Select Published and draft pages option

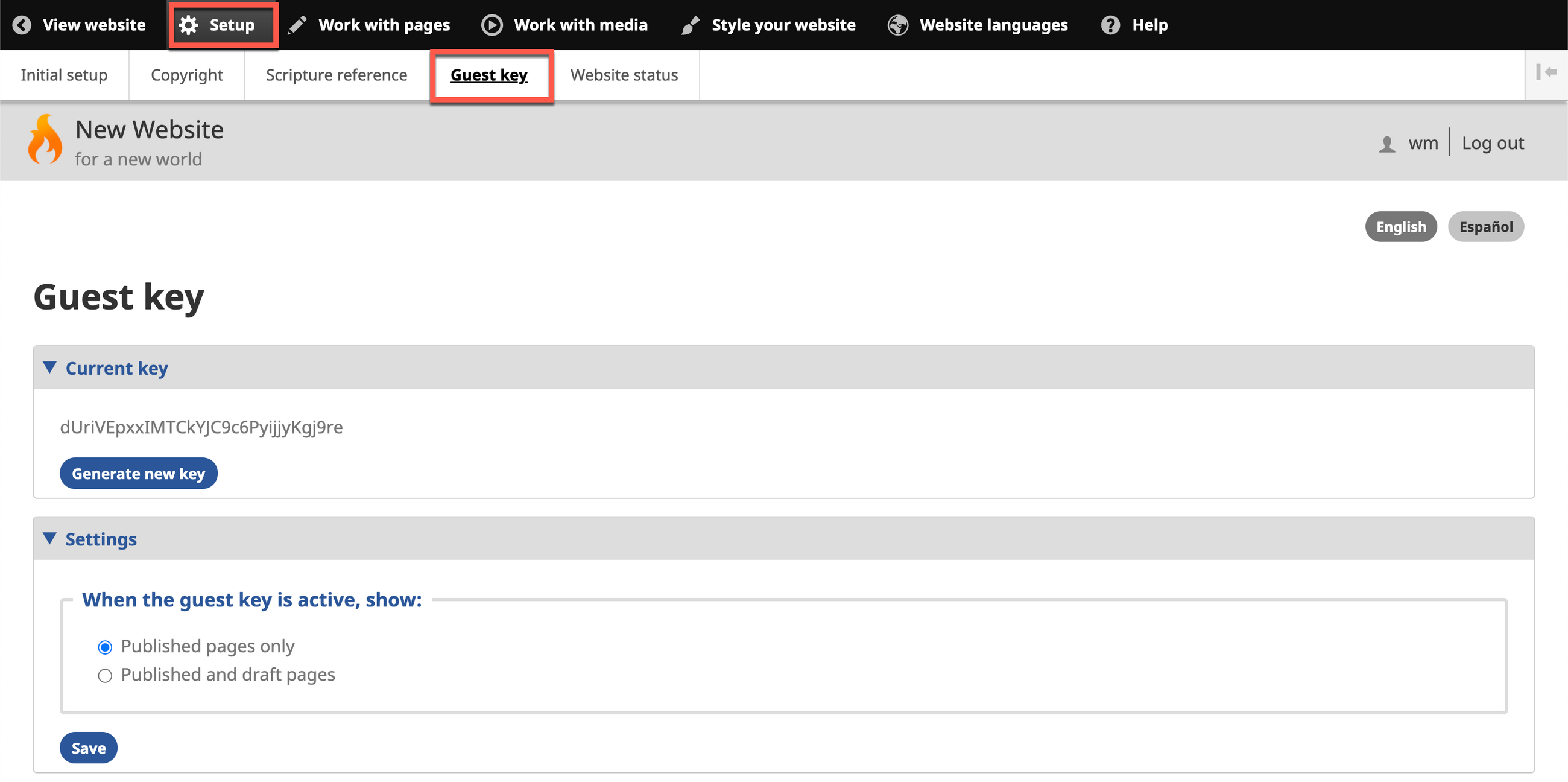tap(105, 675)
